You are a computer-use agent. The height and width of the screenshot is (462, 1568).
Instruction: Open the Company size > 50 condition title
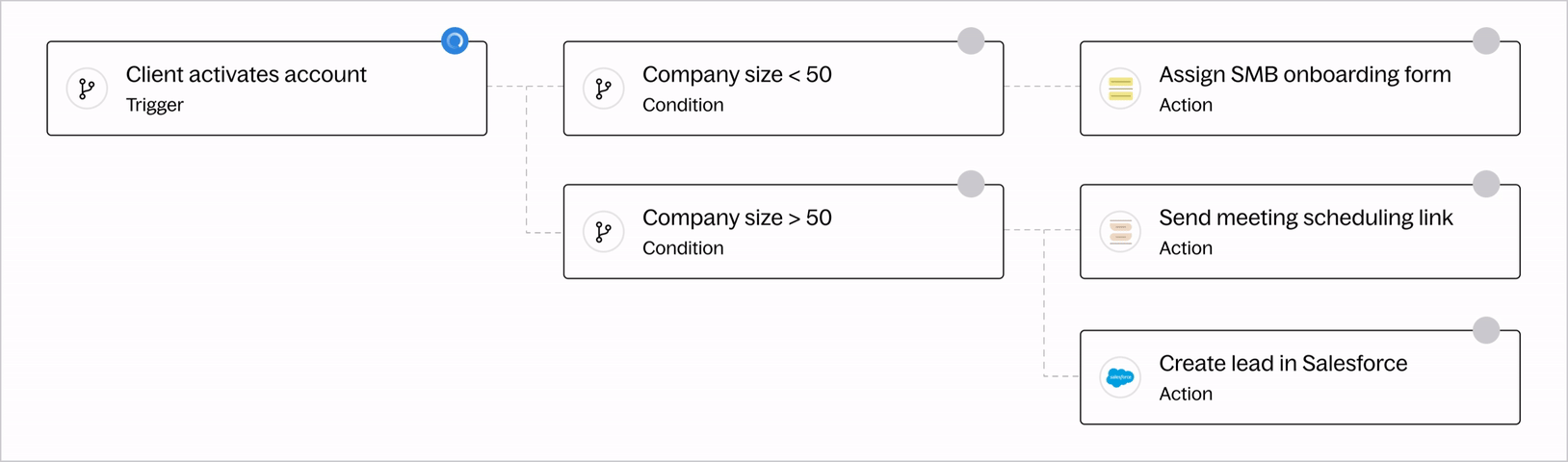tap(737, 218)
